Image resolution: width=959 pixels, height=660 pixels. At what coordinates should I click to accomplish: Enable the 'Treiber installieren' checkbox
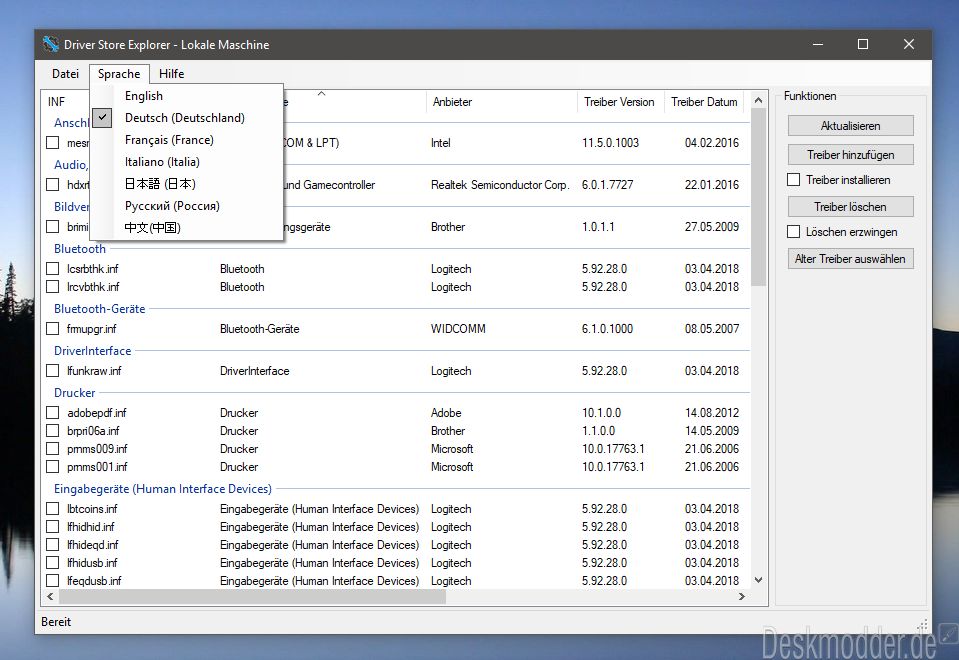pos(794,180)
